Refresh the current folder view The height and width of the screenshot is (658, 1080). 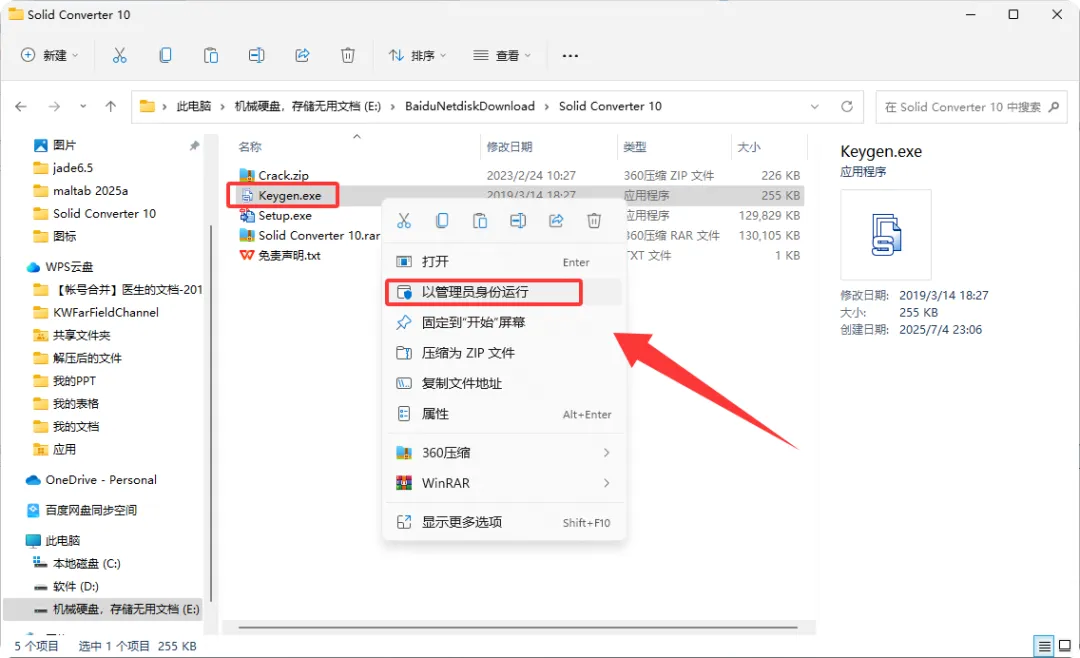coord(847,107)
